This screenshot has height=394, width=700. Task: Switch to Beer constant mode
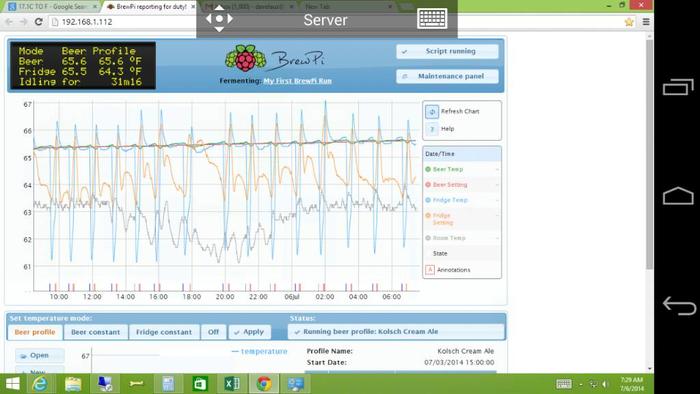tap(96, 332)
